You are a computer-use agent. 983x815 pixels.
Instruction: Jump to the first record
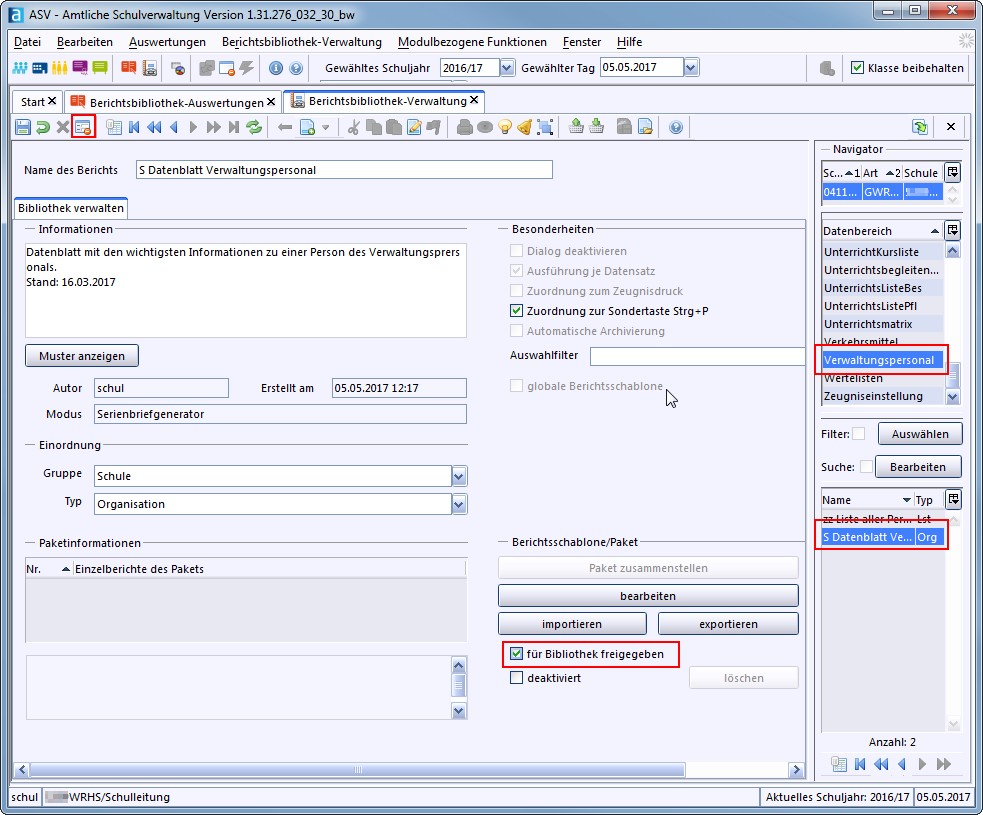[x=134, y=127]
